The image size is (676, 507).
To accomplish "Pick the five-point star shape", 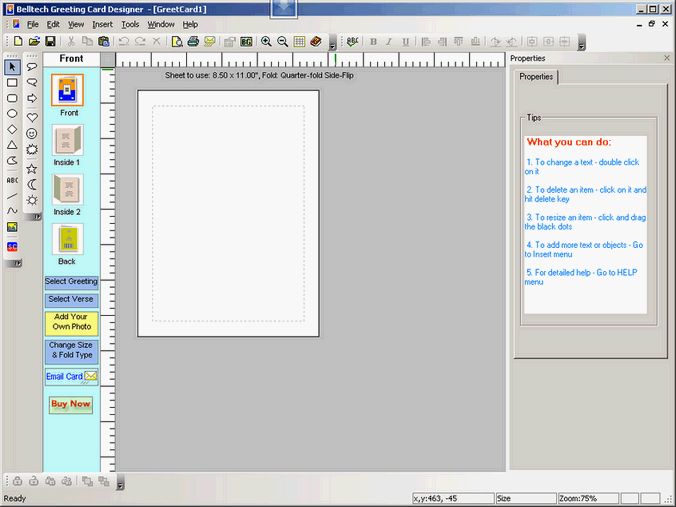I will [x=32, y=169].
